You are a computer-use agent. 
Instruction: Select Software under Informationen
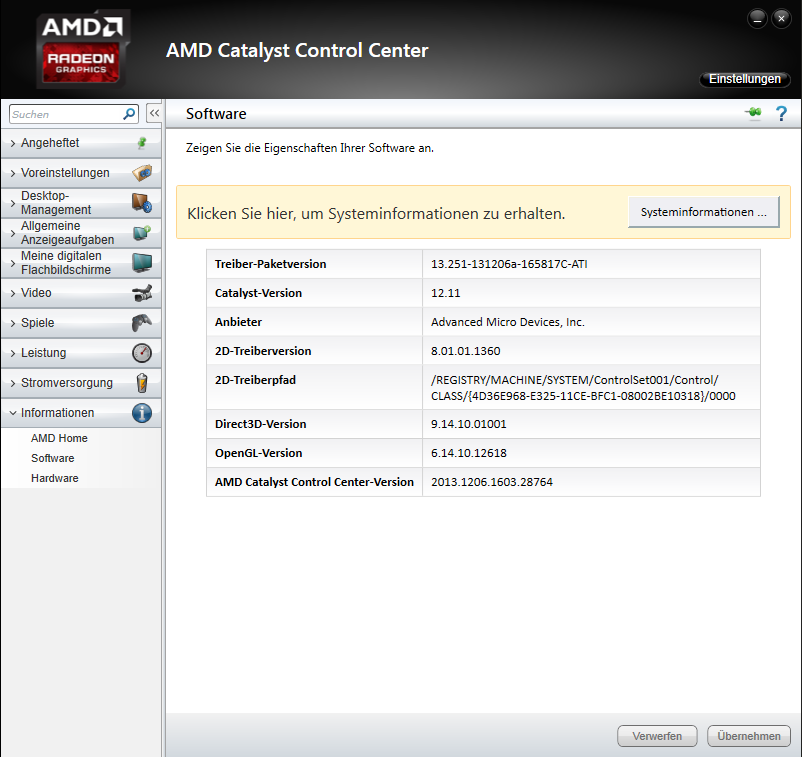(52, 458)
